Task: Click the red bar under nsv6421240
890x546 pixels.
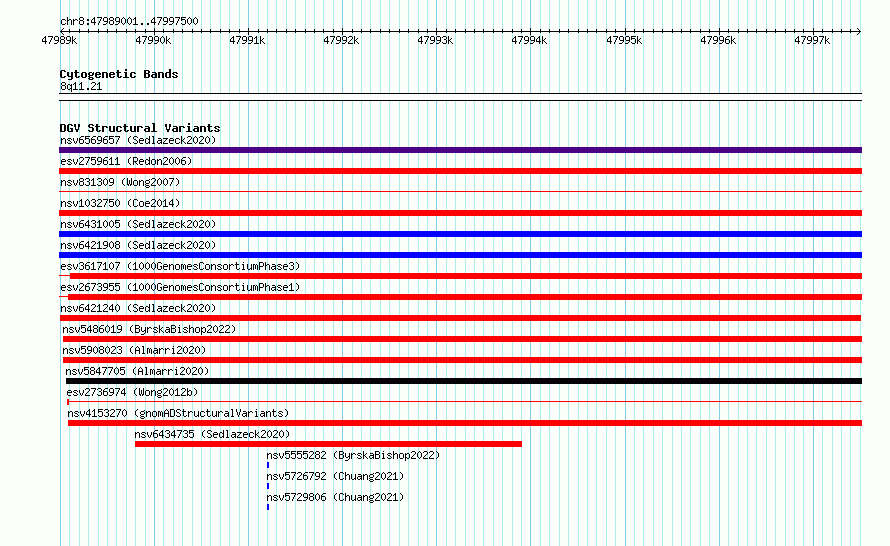Action: pos(460,318)
